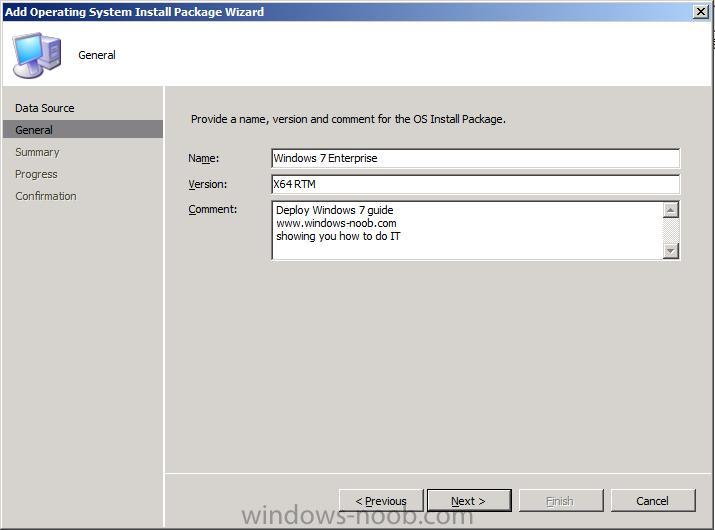The width and height of the screenshot is (715, 530).
Task: Click the Name: label
Action: [204, 158]
